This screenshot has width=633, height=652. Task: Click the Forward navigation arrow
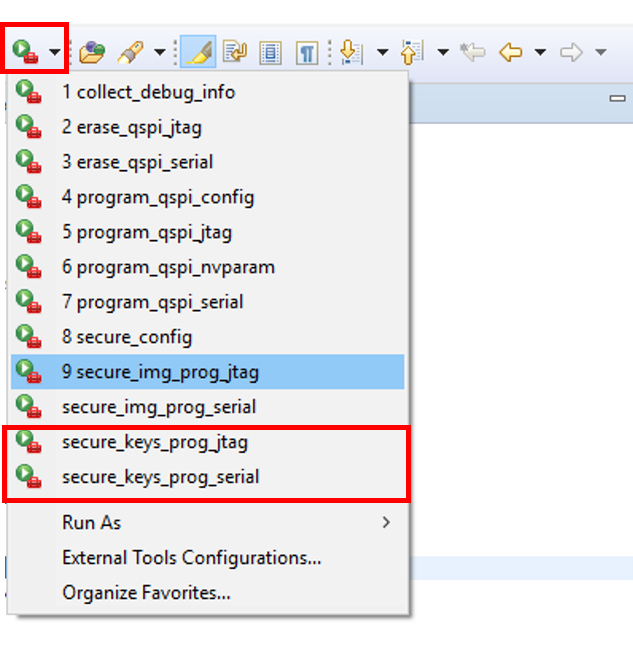pos(571,52)
